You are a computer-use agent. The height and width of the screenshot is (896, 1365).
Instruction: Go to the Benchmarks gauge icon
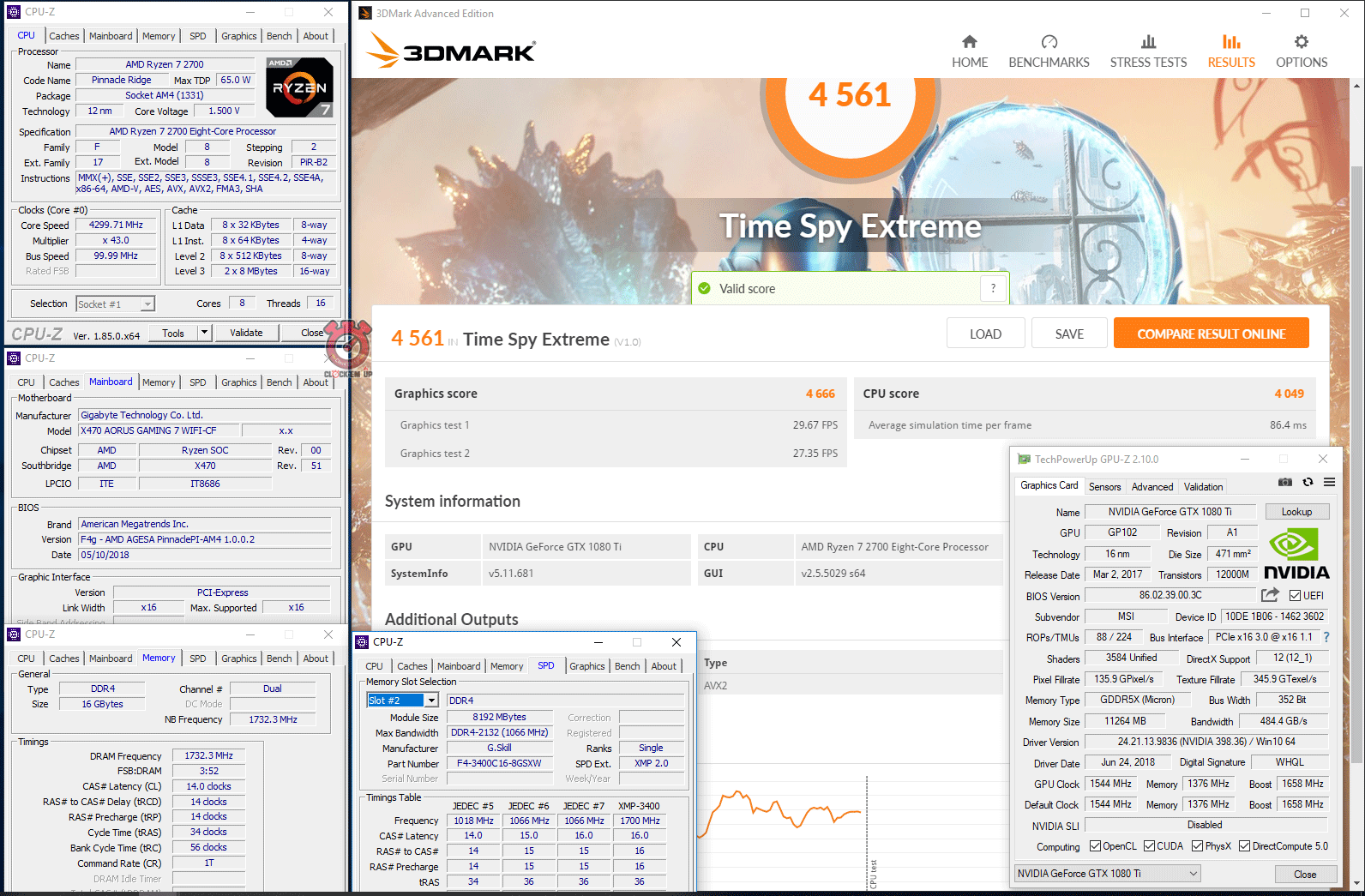pos(1049,43)
